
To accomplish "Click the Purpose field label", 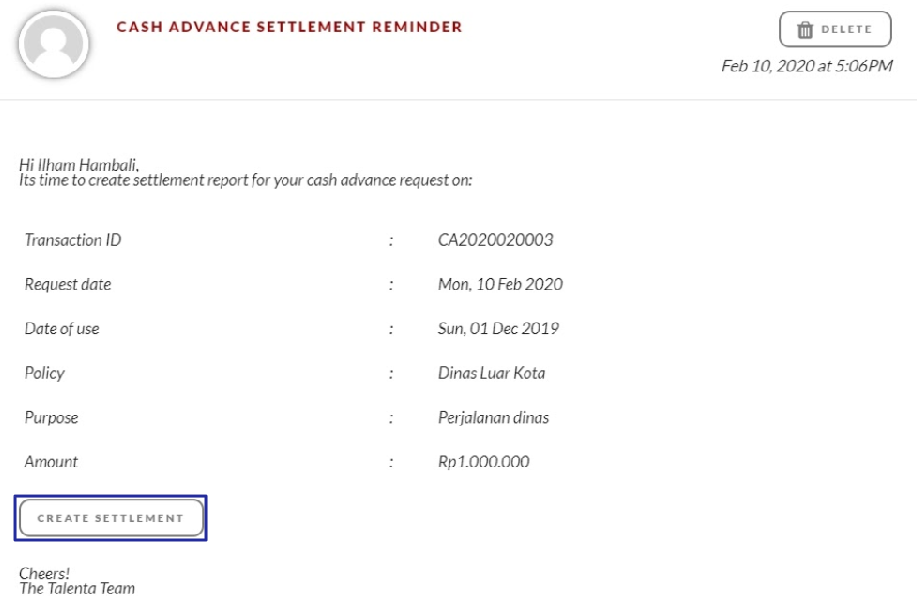I will click(51, 418).
